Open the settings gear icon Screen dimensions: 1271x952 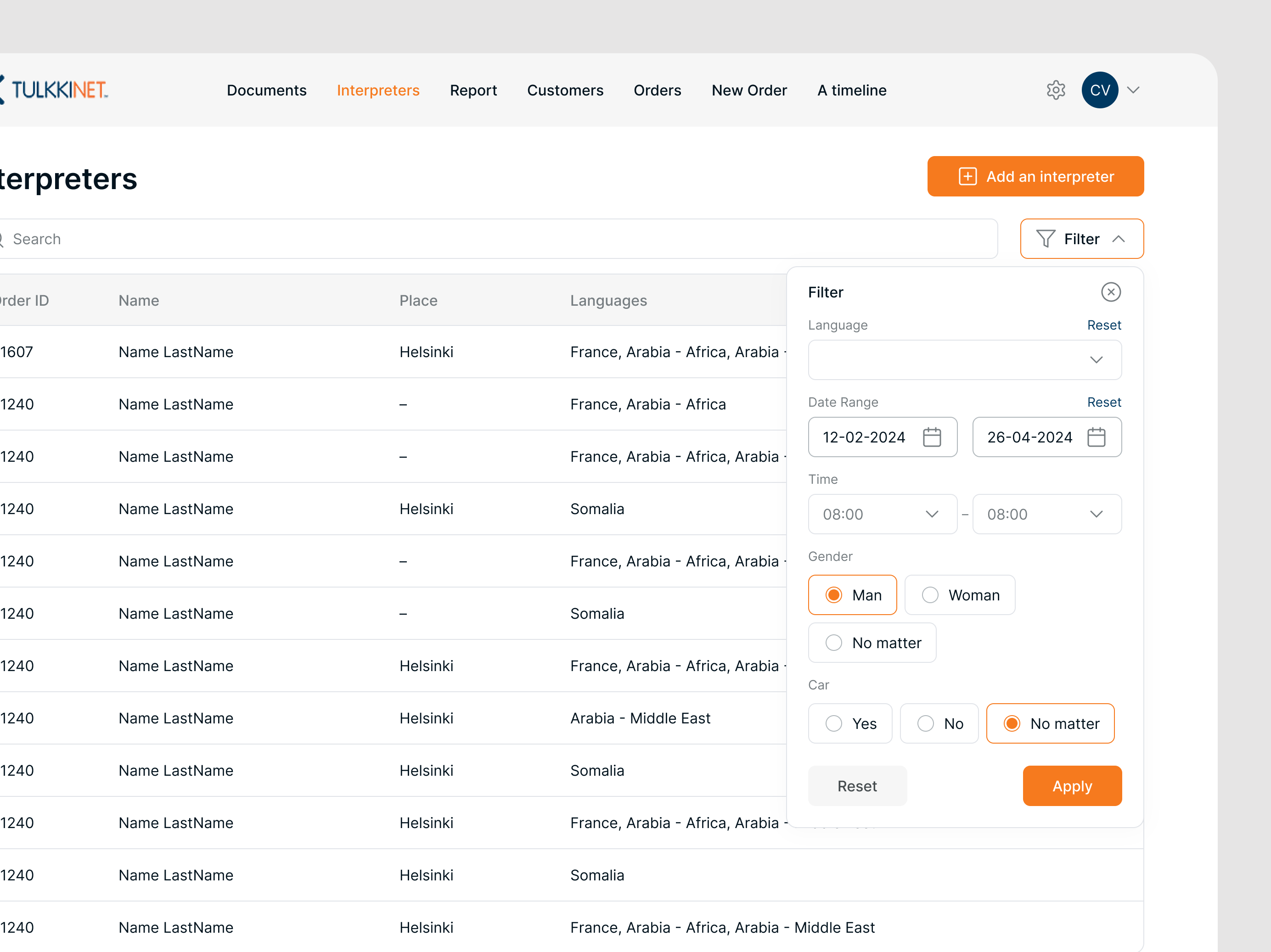tap(1056, 90)
